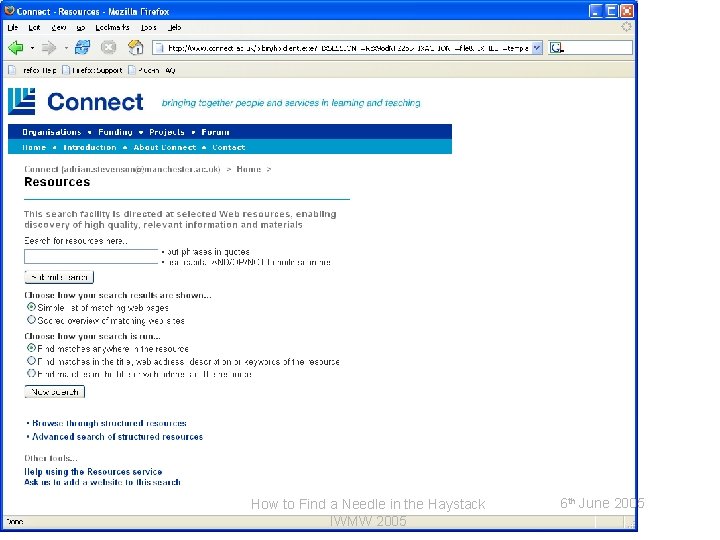Select matches in title, web address, description or keywords
This screenshot has width=720, height=540.
tap(31, 360)
